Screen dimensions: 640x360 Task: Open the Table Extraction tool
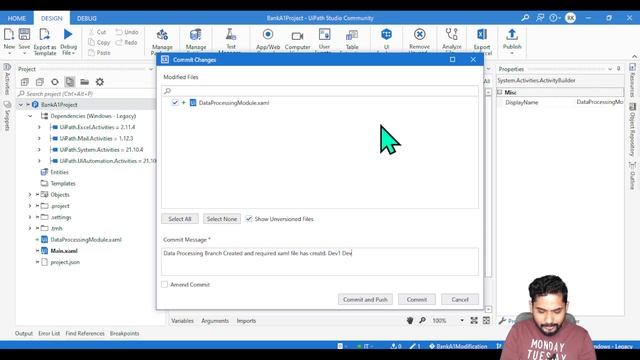tap(351, 36)
